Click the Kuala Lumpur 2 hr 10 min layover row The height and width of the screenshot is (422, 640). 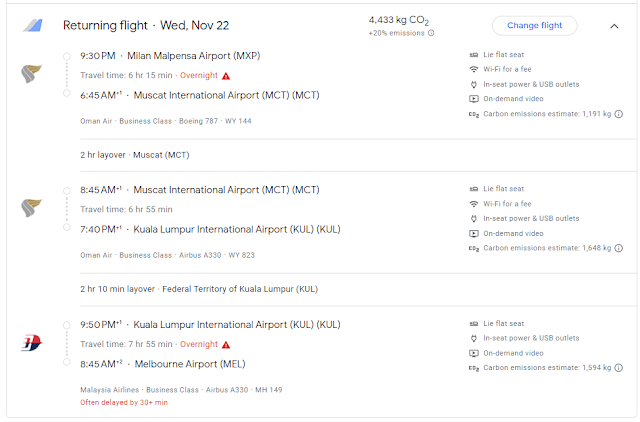tap(199, 289)
